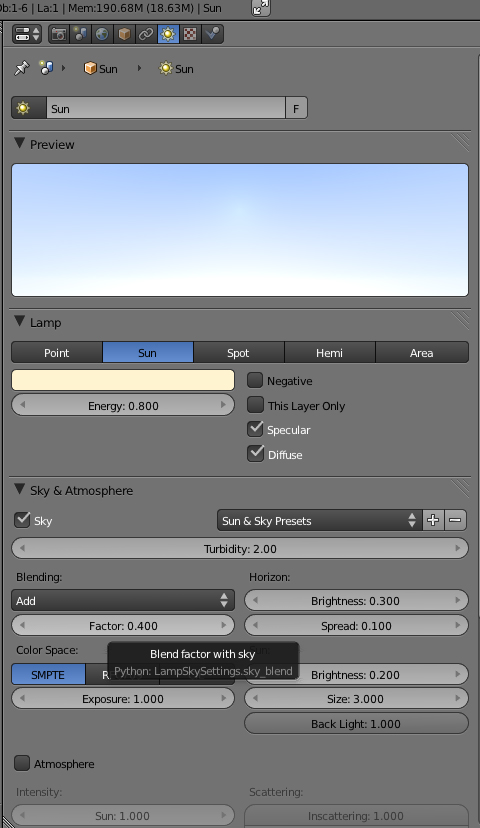The height and width of the screenshot is (828, 480).
Task: Select the Sun lamp type
Action: [x=148, y=352]
